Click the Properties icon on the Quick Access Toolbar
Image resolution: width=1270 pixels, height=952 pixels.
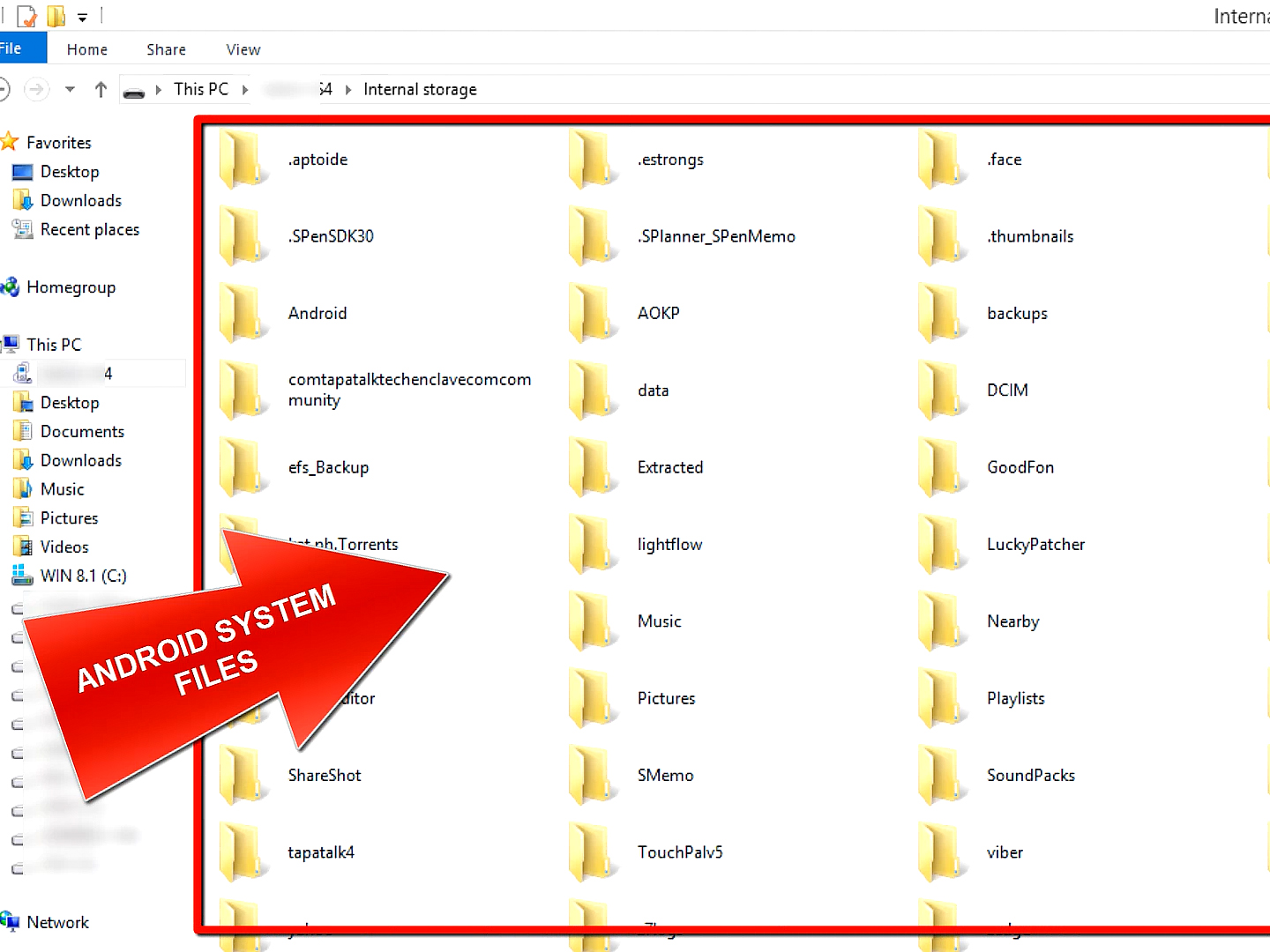point(26,15)
